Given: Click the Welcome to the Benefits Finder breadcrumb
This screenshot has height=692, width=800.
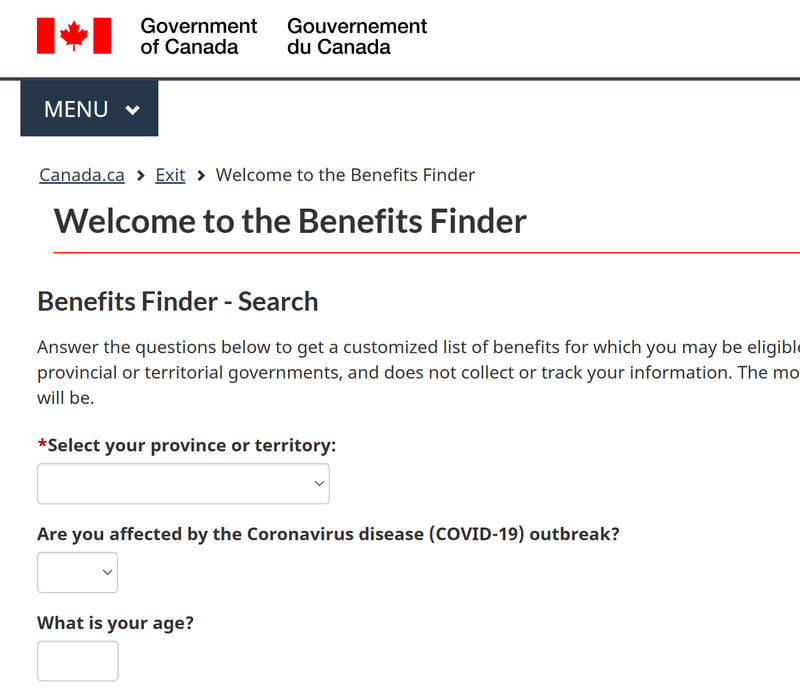Looking at the screenshot, I should tap(345, 174).
